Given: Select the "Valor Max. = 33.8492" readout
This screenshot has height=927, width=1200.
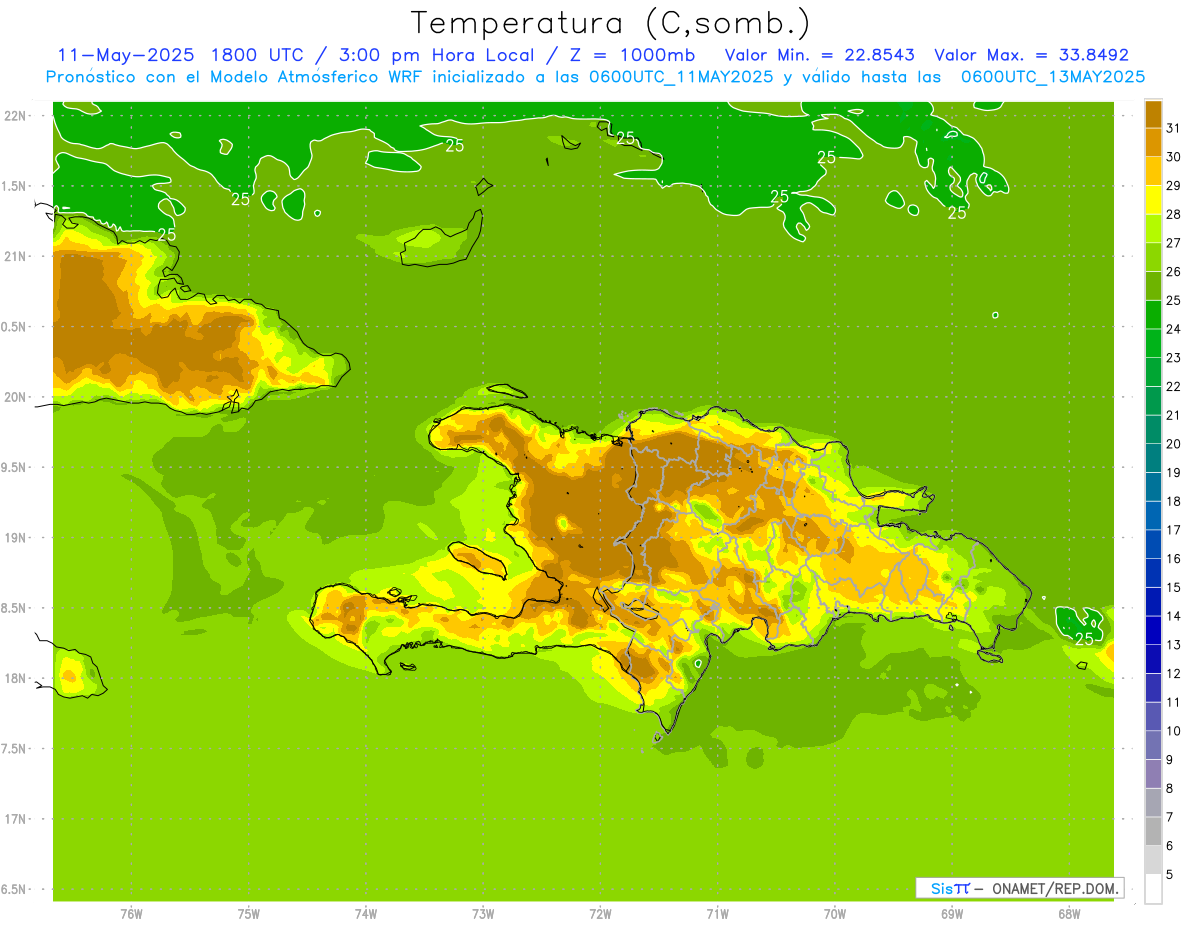Looking at the screenshot, I should 1031,55.
